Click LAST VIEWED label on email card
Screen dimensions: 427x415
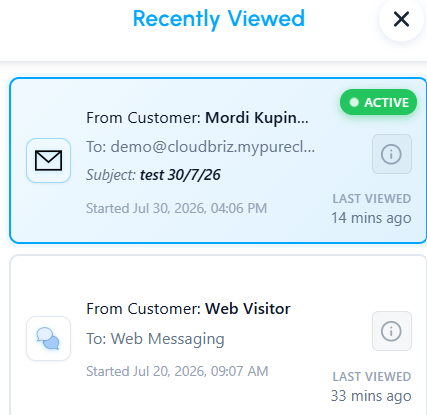[372, 199]
